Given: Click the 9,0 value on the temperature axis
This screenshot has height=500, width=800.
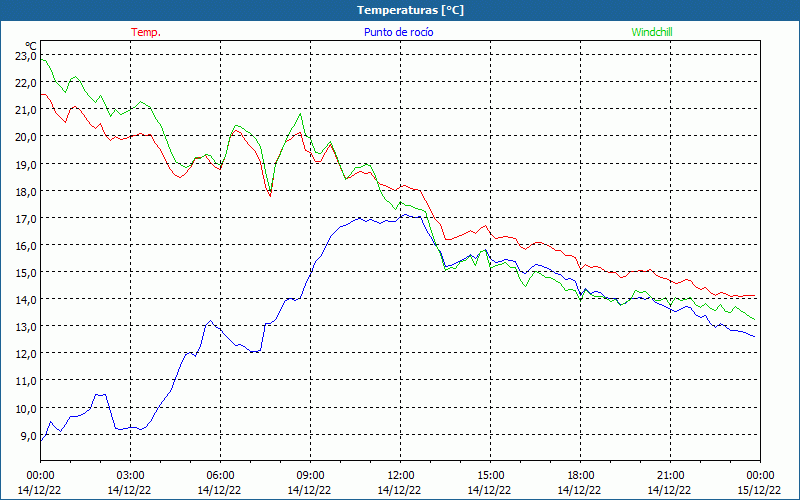Looking at the screenshot, I should 29,436.
